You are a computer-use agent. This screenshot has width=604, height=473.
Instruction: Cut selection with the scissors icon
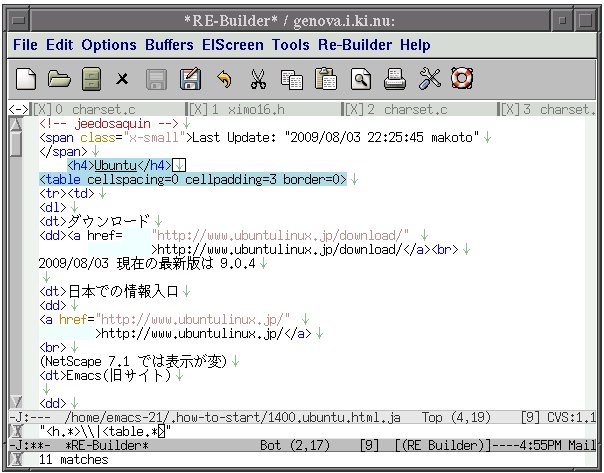click(x=258, y=79)
